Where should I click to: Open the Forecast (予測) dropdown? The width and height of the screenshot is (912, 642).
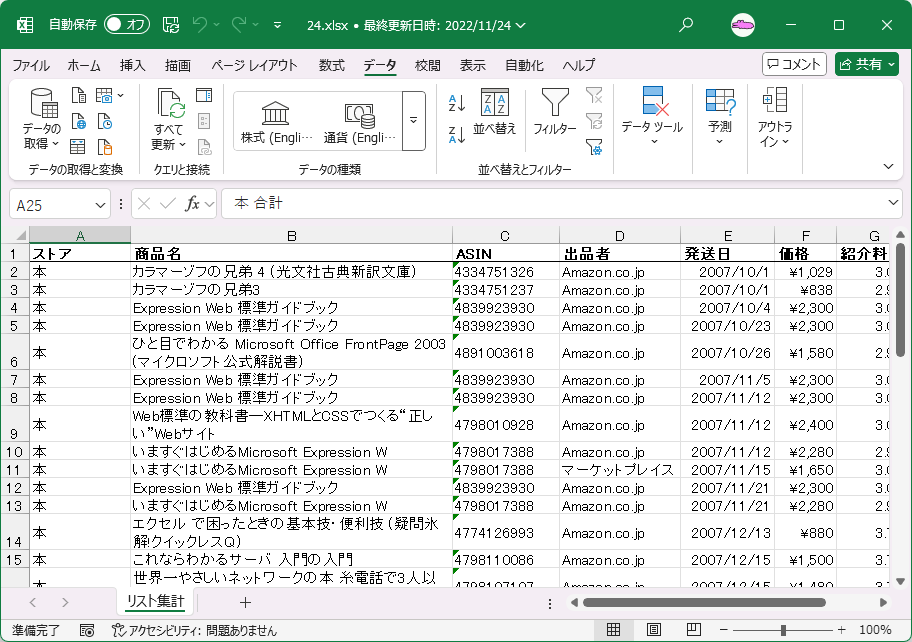click(719, 116)
